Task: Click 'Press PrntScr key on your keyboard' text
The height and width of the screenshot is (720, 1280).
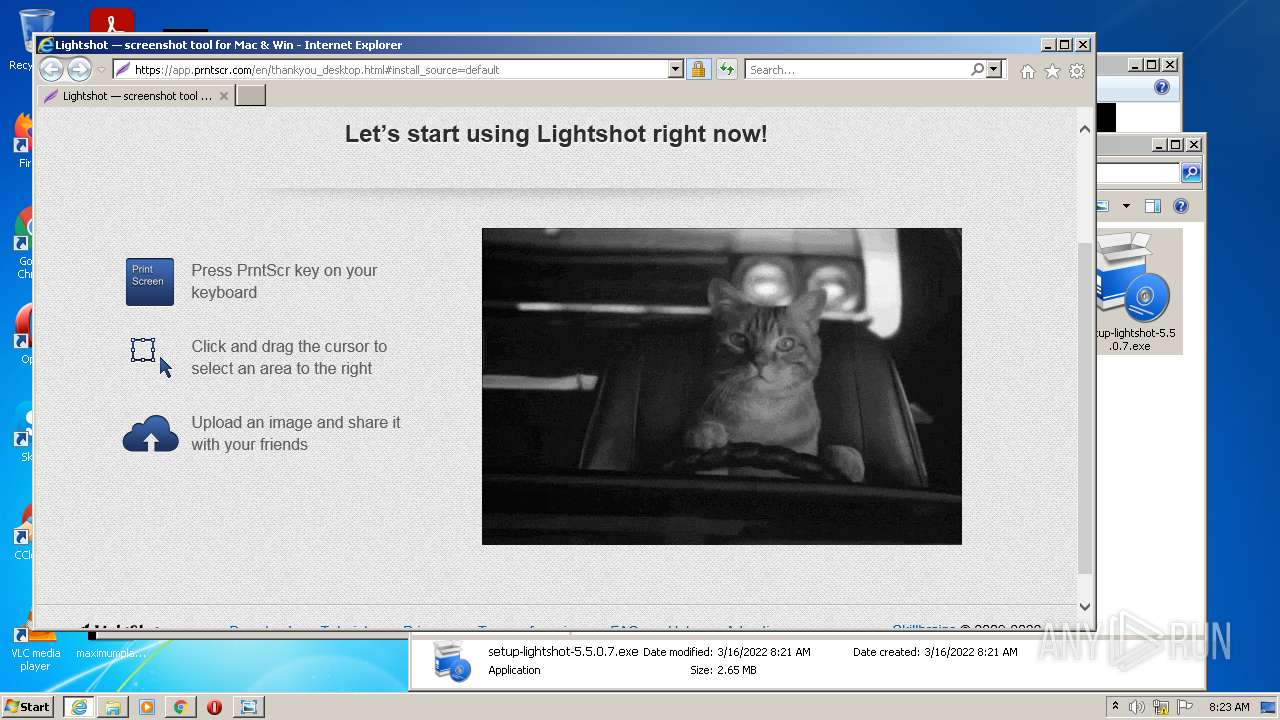Action: pyautogui.click(x=284, y=281)
